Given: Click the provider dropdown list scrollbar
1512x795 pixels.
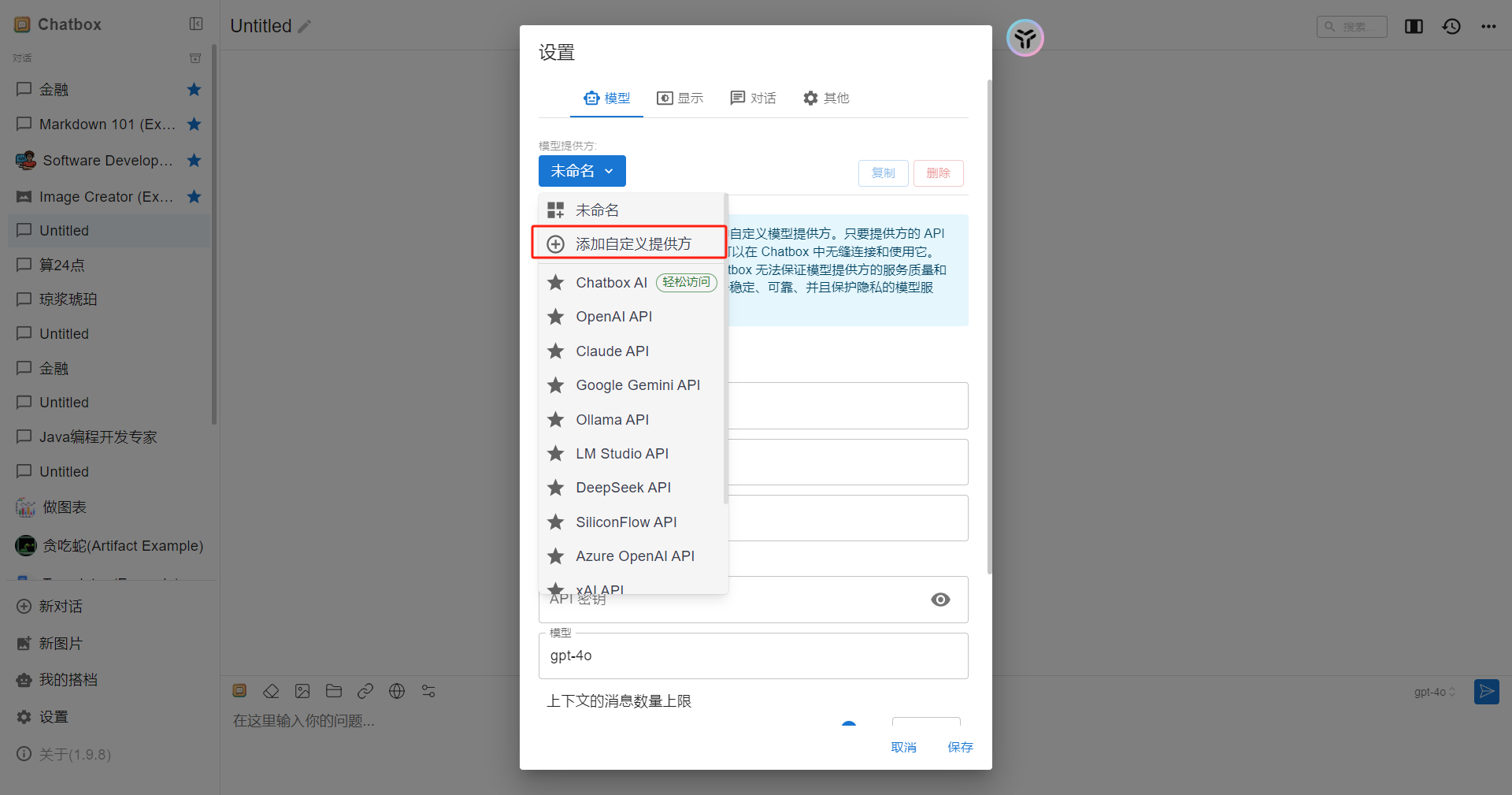Looking at the screenshot, I should click(725, 349).
